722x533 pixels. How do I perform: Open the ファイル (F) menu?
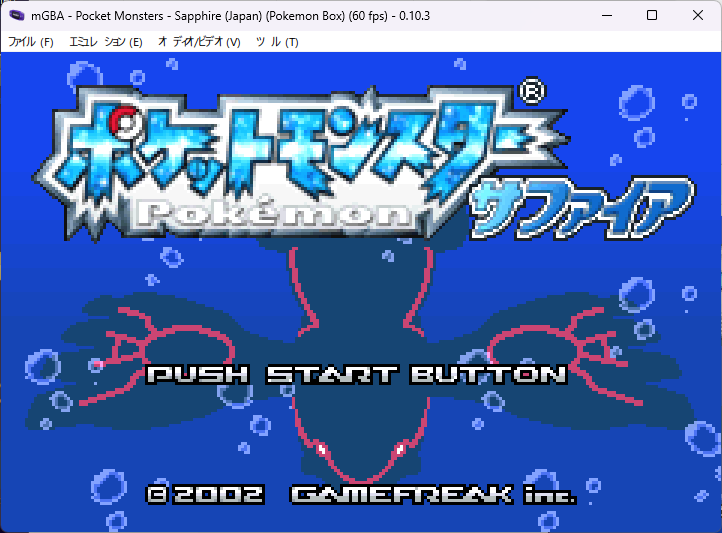(31, 42)
